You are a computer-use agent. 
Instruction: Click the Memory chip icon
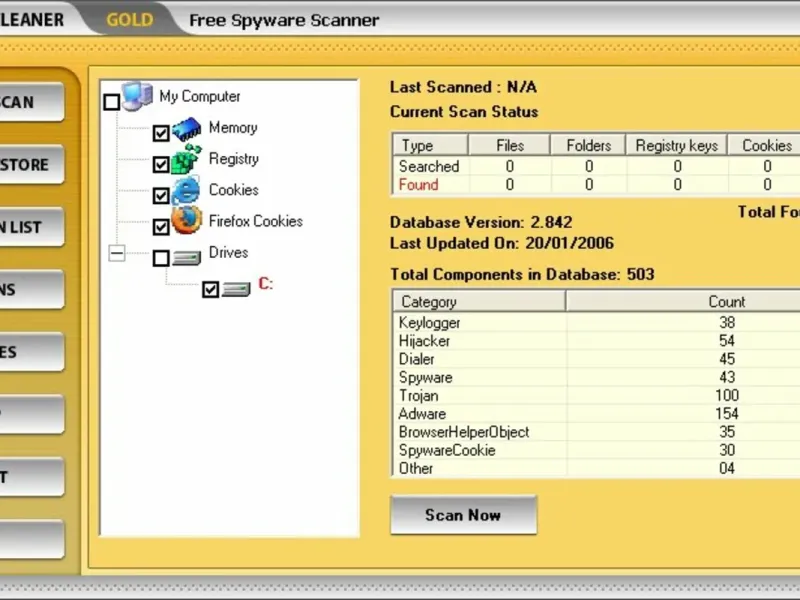[187, 129]
